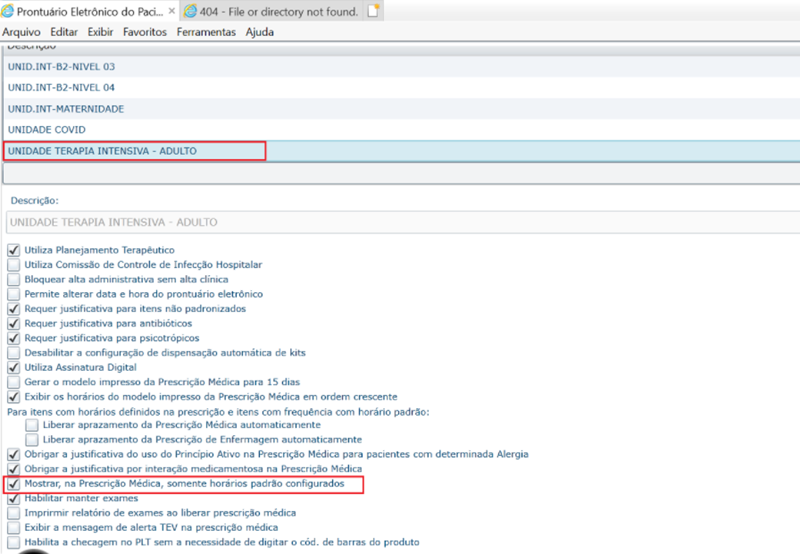Open the Exibir menu

point(101,32)
